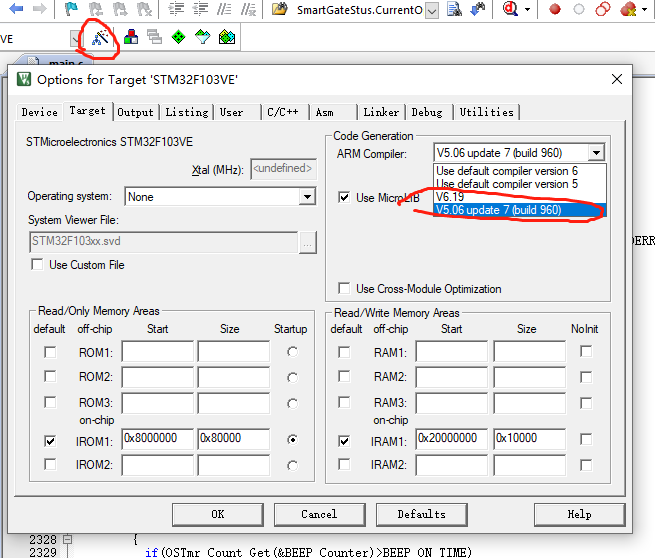The height and width of the screenshot is (558, 655).
Task: Choose Use default compiler version 5
Action: [520, 184]
